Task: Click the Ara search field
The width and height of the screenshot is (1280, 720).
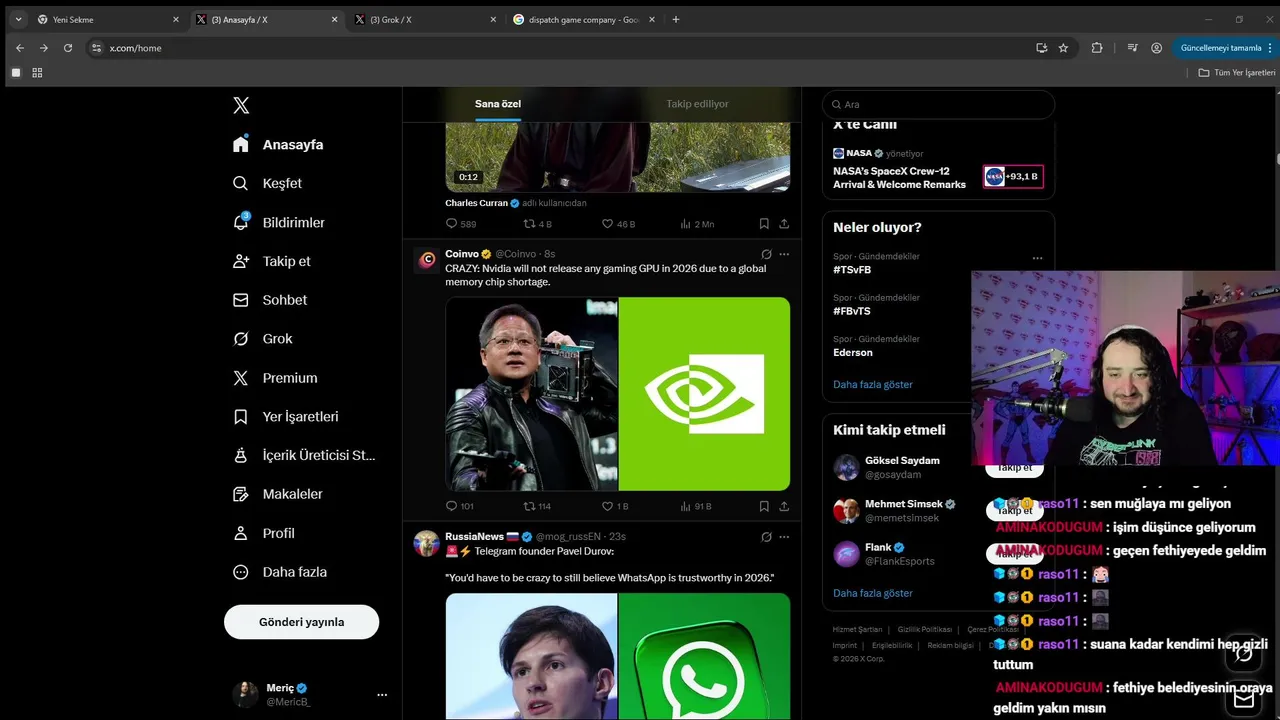Action: click(938, 104)
